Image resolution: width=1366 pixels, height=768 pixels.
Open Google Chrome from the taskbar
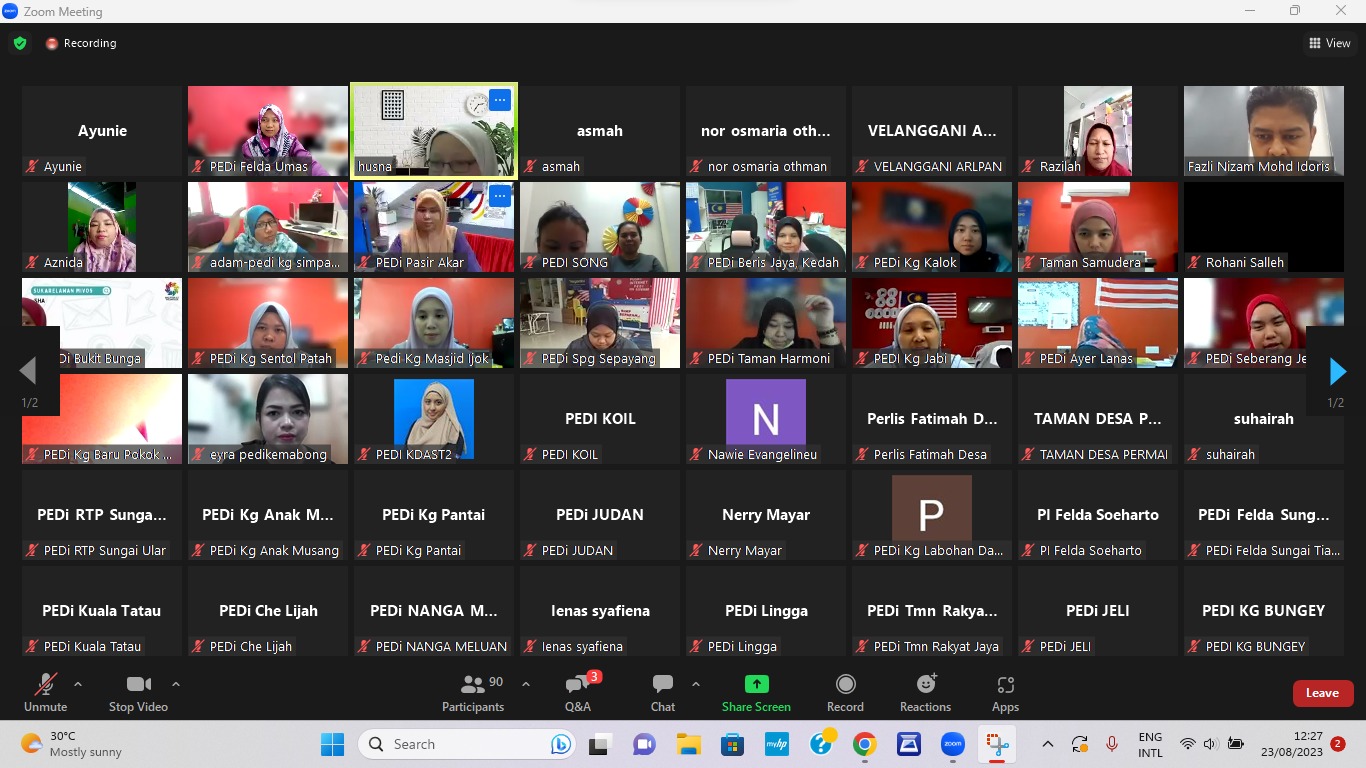[865, 744]
